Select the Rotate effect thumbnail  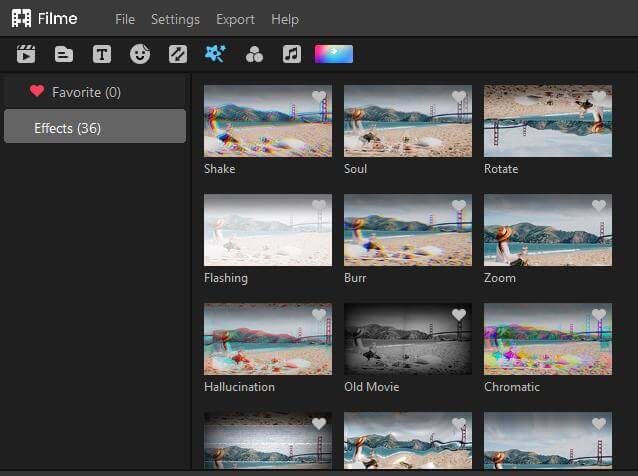[548, 121]
